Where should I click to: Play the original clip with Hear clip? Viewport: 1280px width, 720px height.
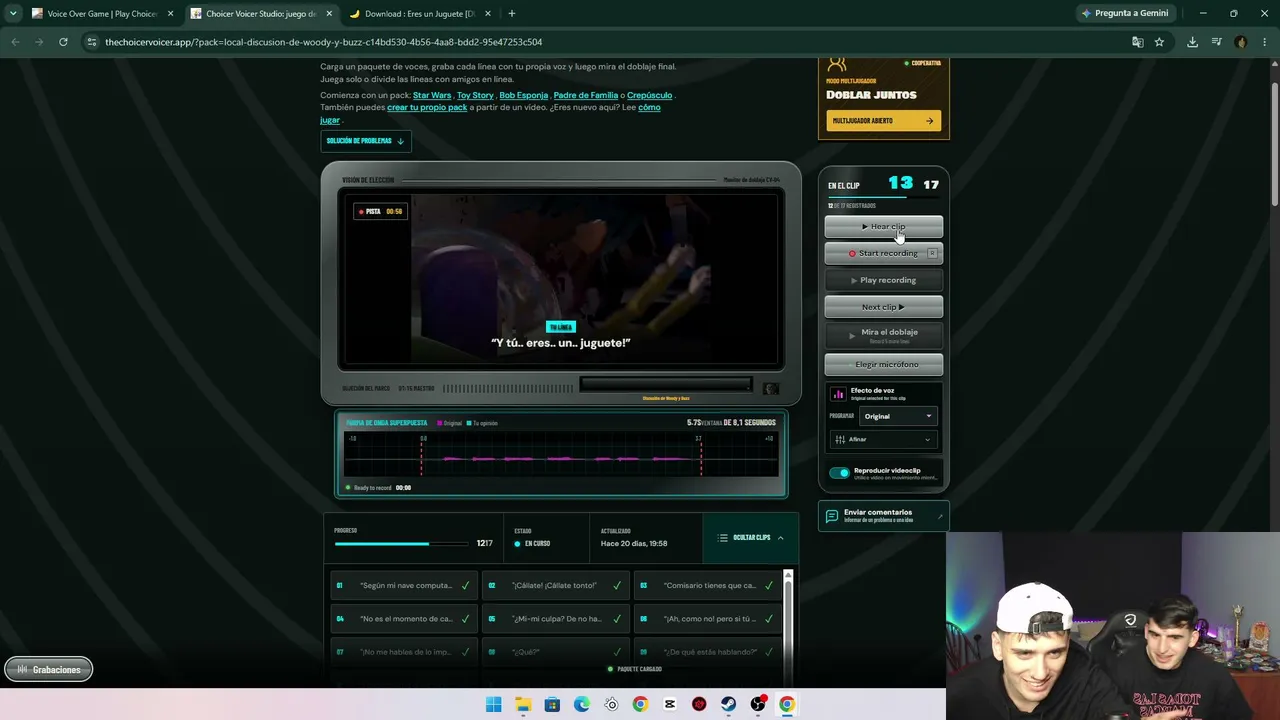[x=883, y=226]
